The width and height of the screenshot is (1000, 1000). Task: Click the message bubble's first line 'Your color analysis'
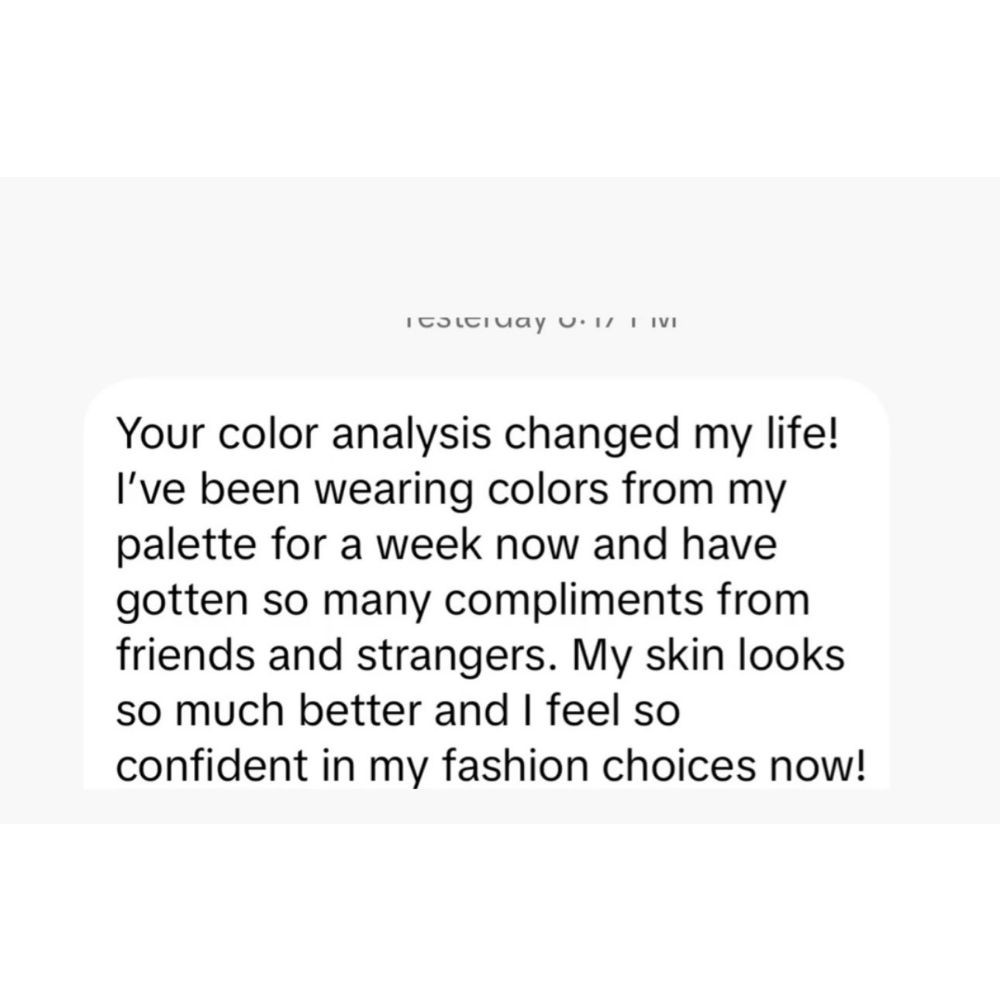(304, 434)
